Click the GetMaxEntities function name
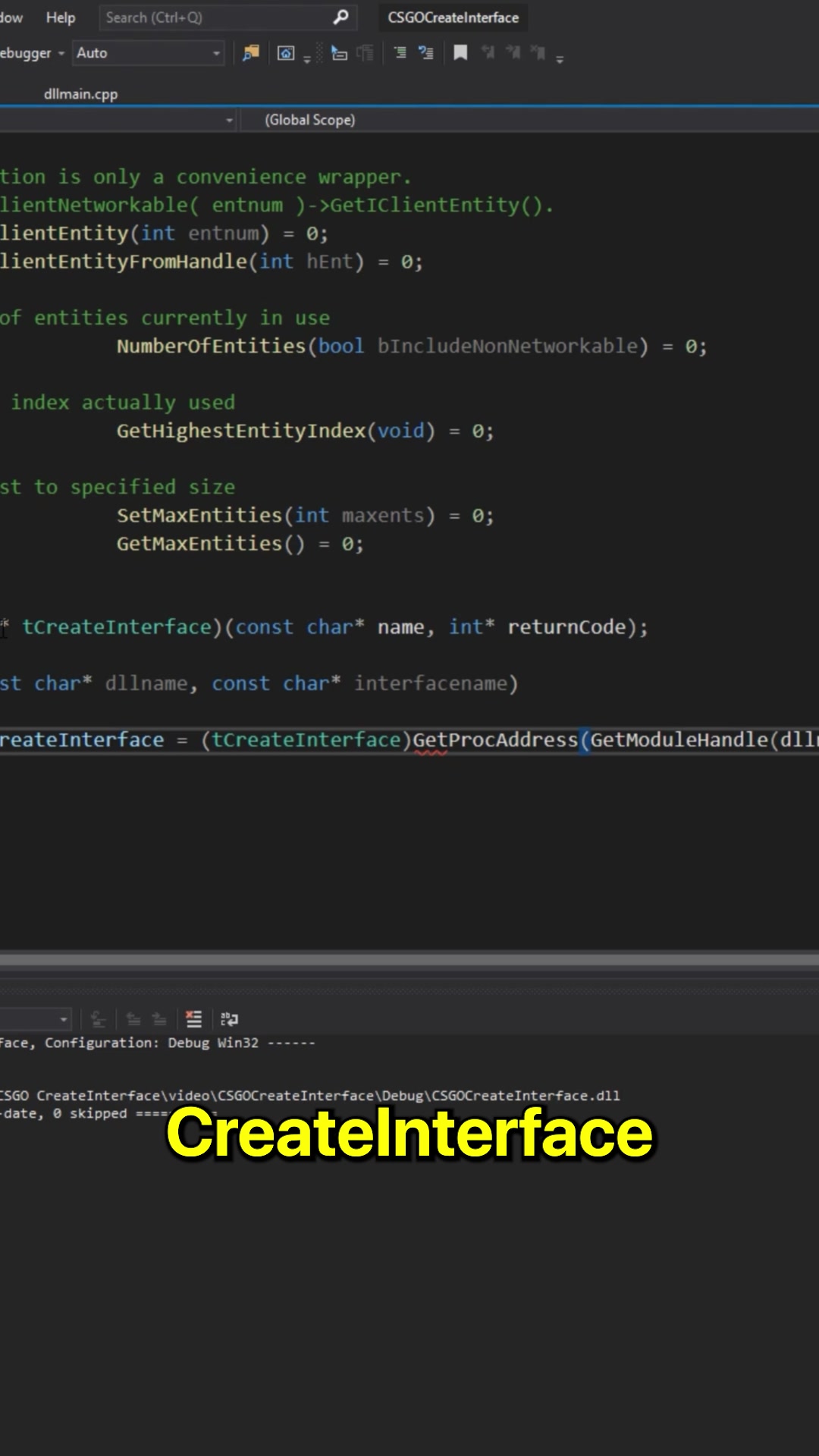 pos(199,543)
